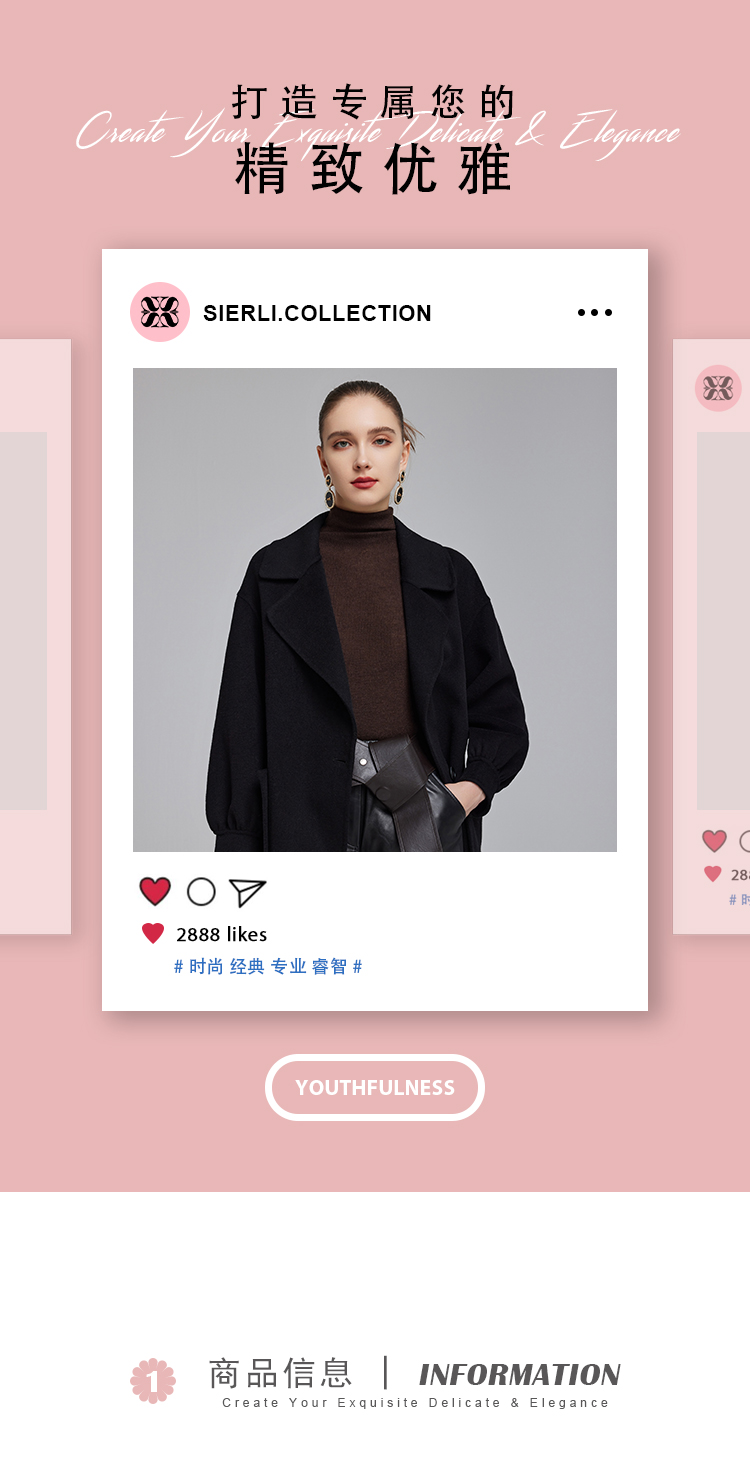Click the 2888 likes count text

point(222,934)
